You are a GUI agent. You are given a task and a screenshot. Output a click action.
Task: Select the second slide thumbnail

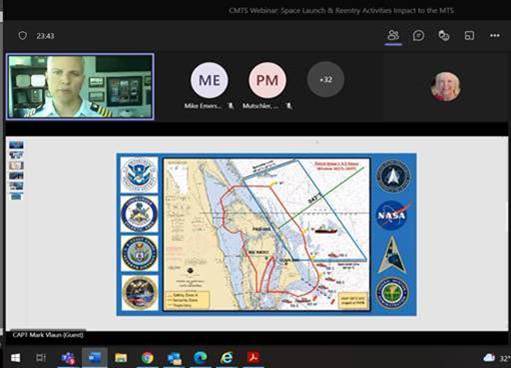pyautogui.click(x=16, y=155)
